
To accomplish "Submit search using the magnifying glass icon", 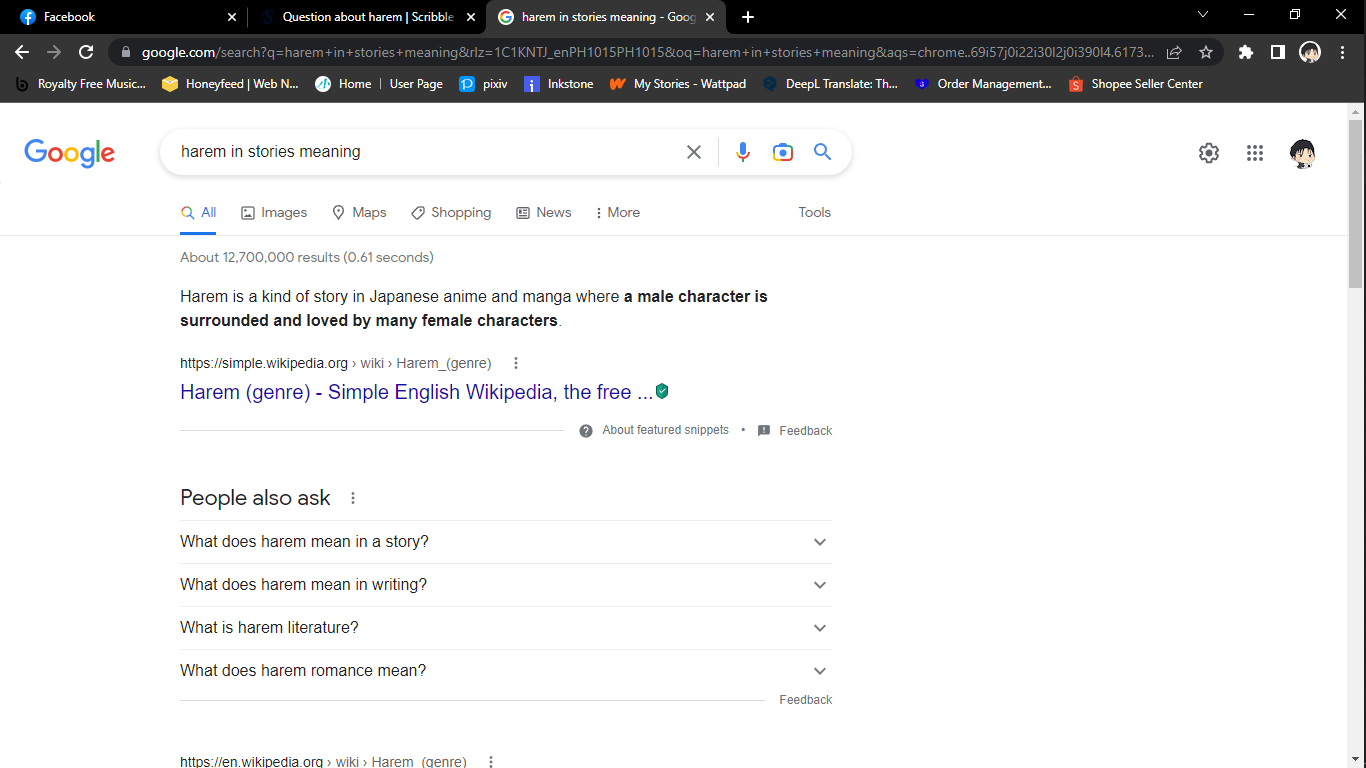I will click(822, 152).
